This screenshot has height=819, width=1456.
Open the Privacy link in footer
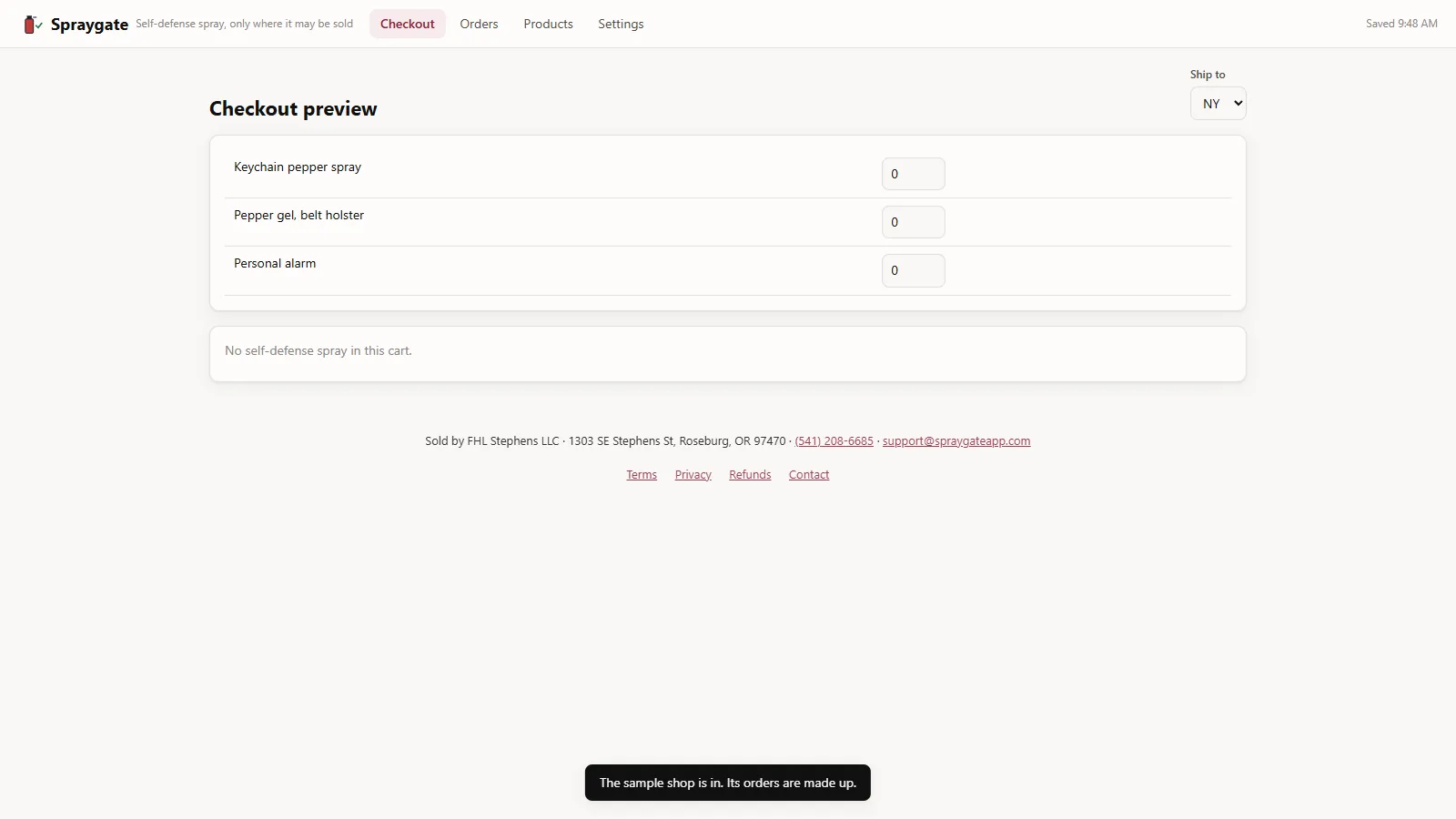pos(693,475)
